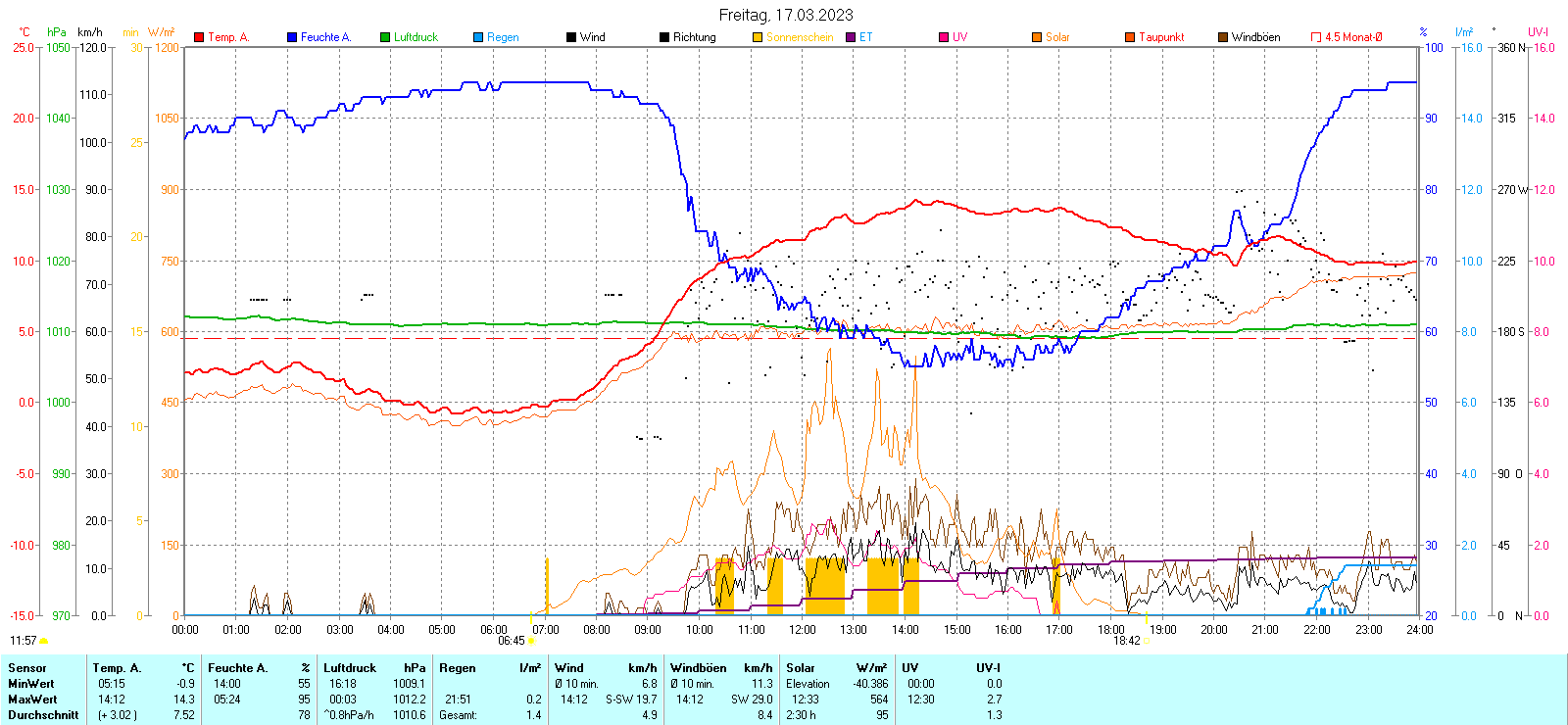Click the 12:00 mark on the time axis
Viewport: 1568px width, 725px height.
802,630
